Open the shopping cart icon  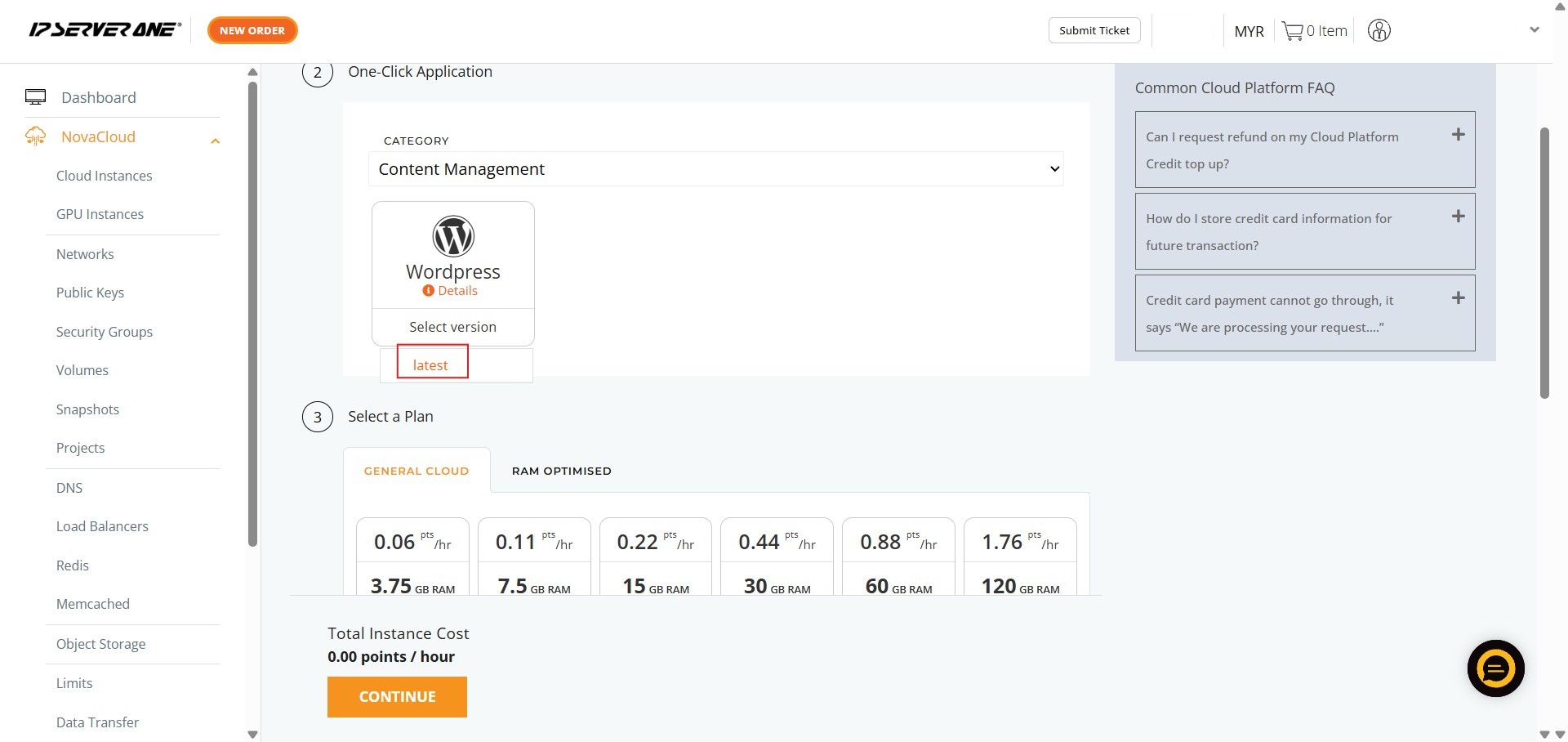click(x=1292, y=31)
